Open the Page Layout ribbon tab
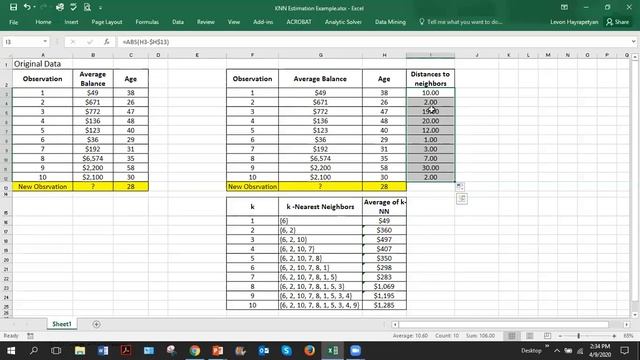Image resolution: width=640 pixels, height=360 pixels. pos(107,22)
